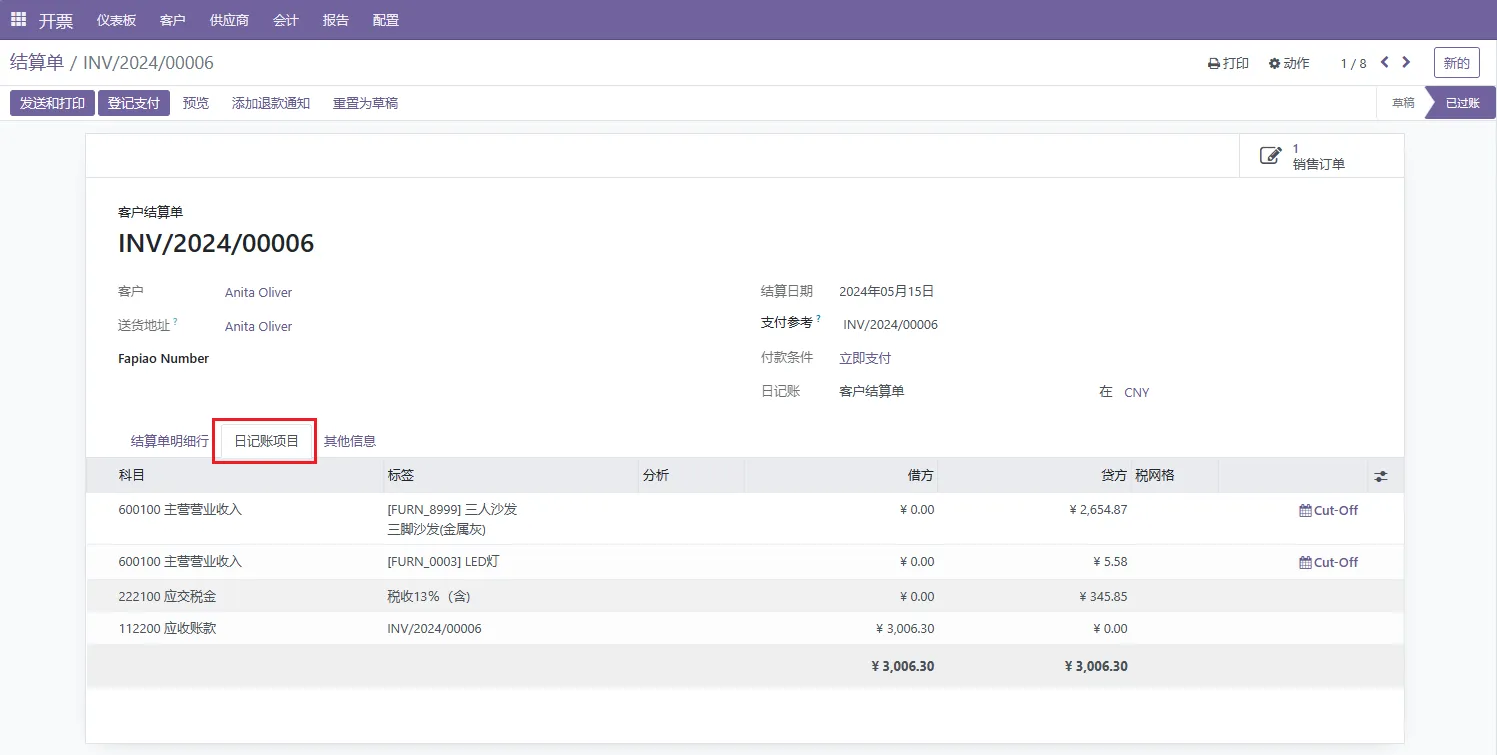Select the 已过账 status stage
This screenshot has width=1497, height=755.
coord(1462,103)
